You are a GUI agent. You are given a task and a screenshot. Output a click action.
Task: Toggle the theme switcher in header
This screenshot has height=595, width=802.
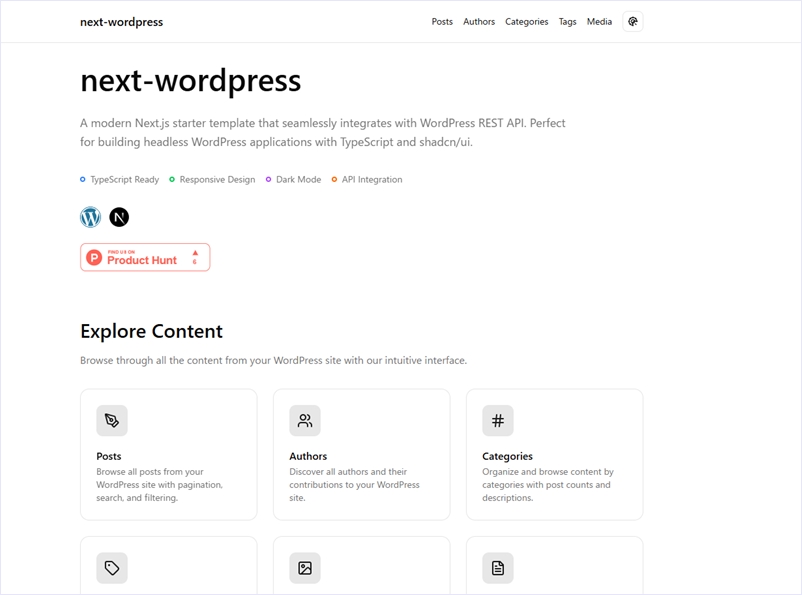pyautogui.click(x=632, y=21)
